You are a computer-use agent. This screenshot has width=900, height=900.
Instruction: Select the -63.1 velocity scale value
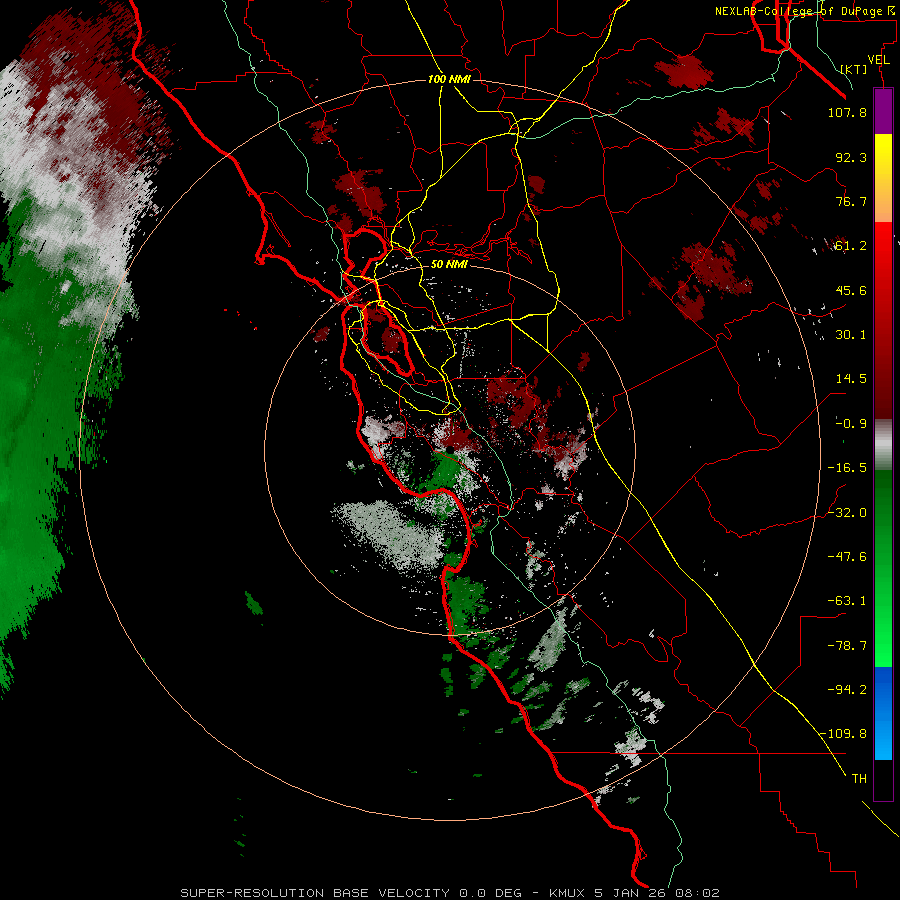click(847, 601)
